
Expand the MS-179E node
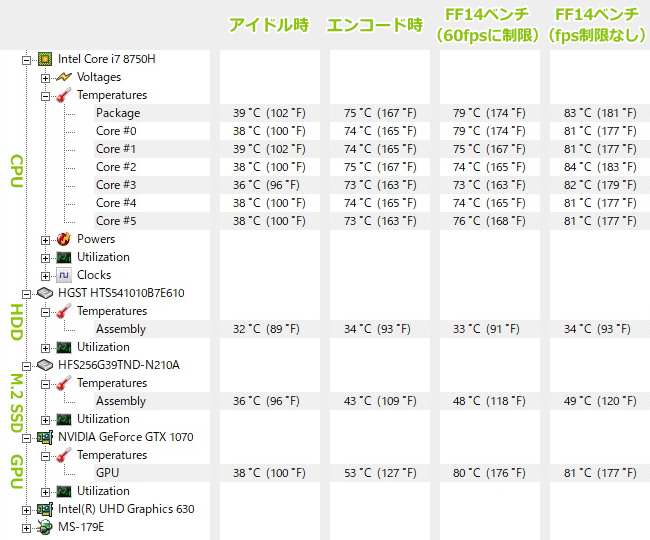(x=26, y=528)
